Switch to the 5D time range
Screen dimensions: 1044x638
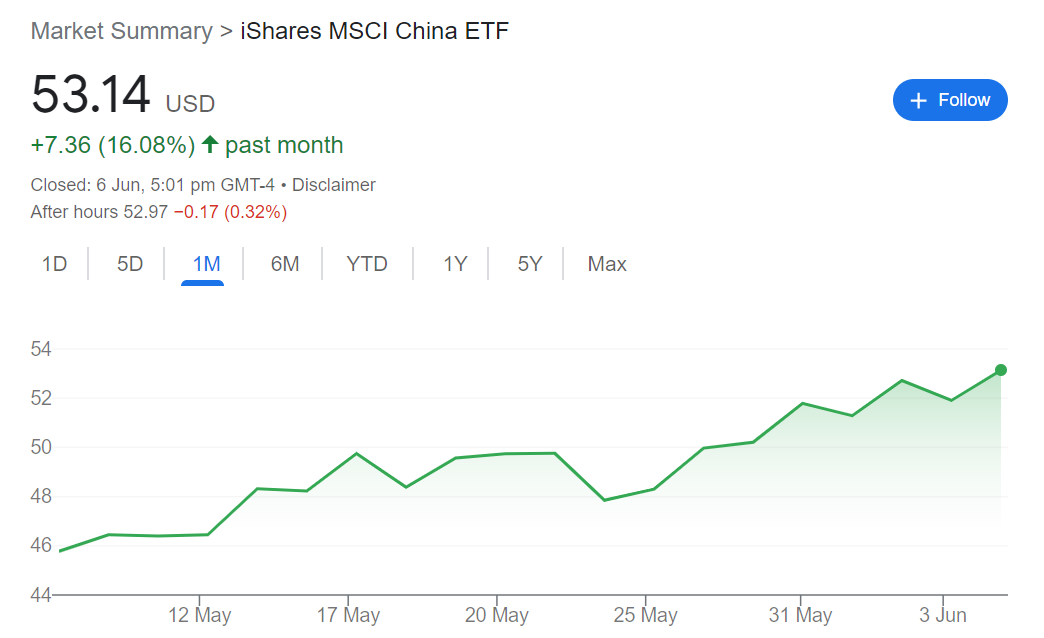(130, 264)
